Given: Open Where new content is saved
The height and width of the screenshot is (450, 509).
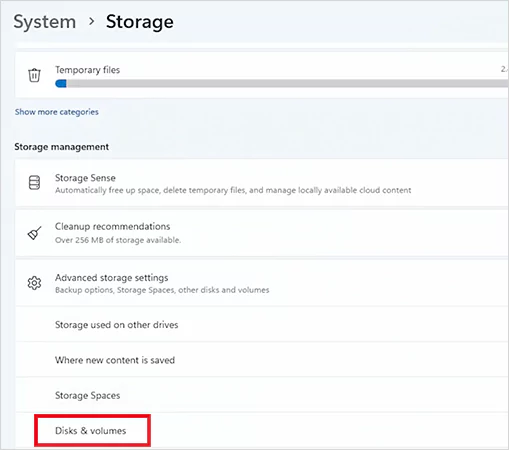Looking at the screenshot, I should click(262, 360).
